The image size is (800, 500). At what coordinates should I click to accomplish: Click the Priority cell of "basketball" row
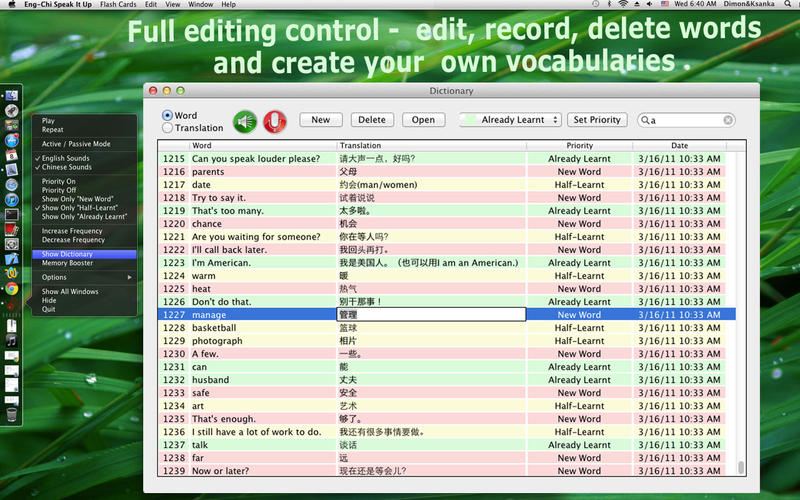point(580,328)
